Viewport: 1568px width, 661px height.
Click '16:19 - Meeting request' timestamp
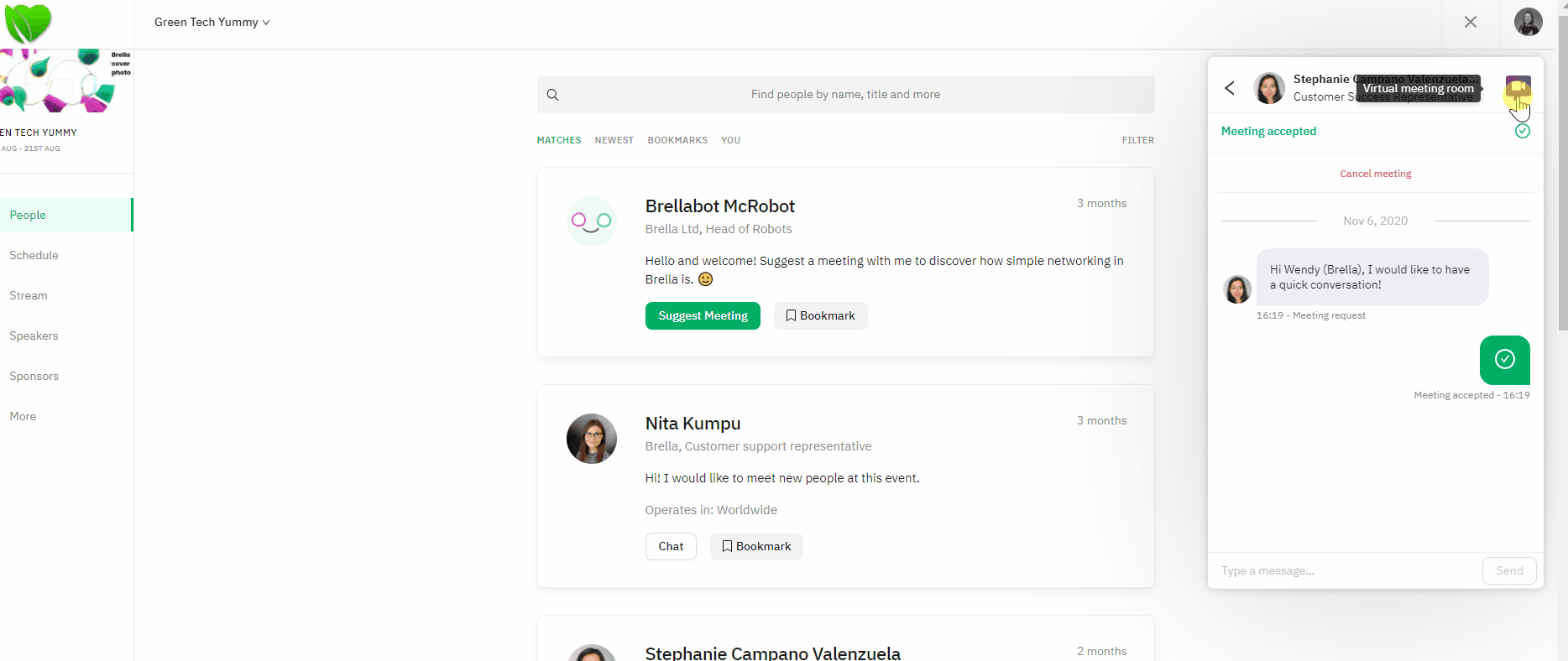click(1311, 315)
